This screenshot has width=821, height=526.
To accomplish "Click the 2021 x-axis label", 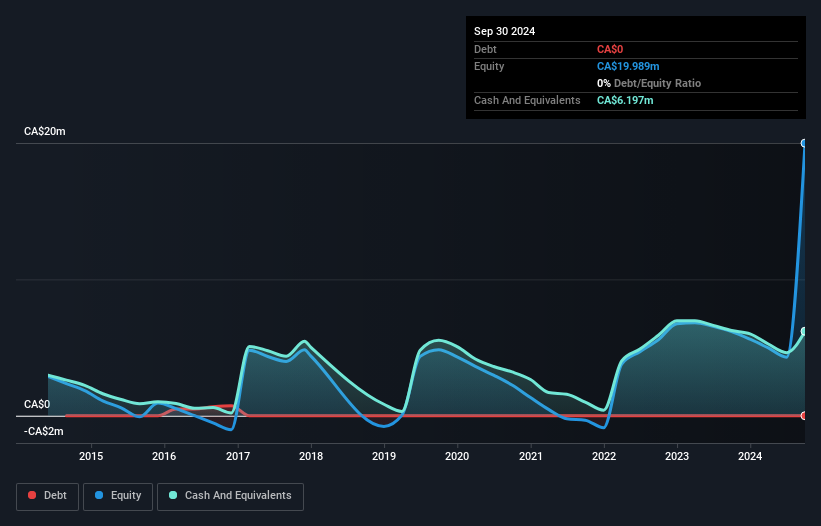I will (530, 456).
